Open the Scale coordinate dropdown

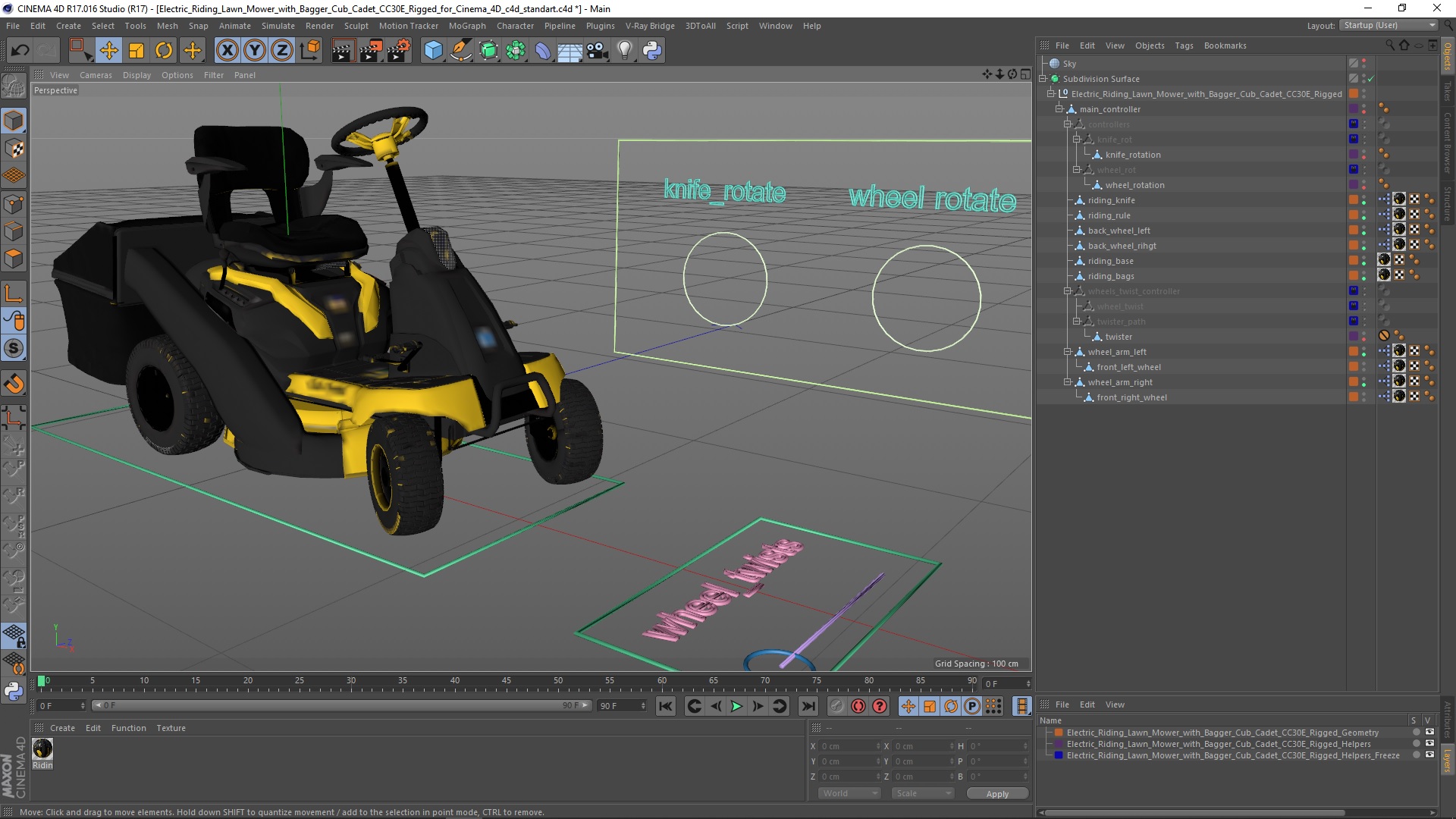922,793
